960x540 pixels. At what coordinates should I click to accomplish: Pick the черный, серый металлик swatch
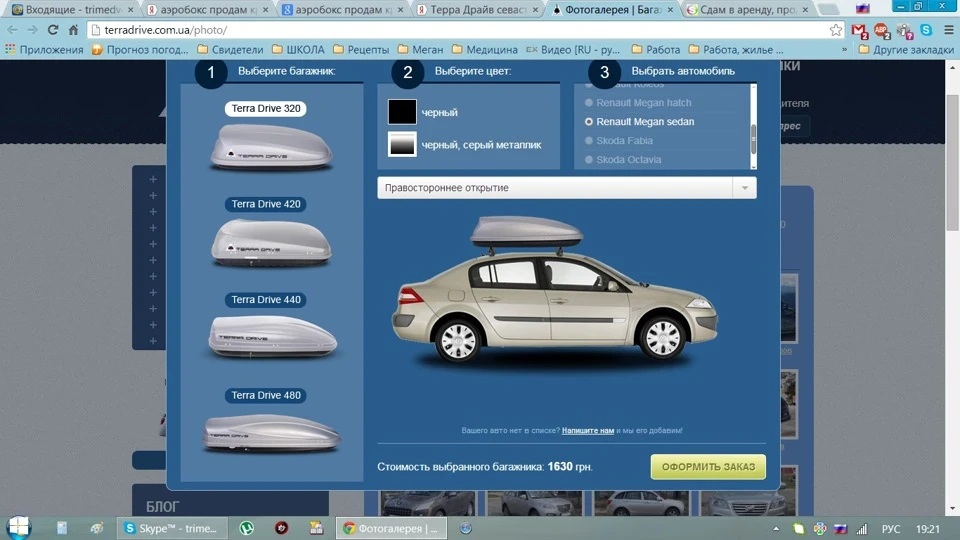[402, 144]
